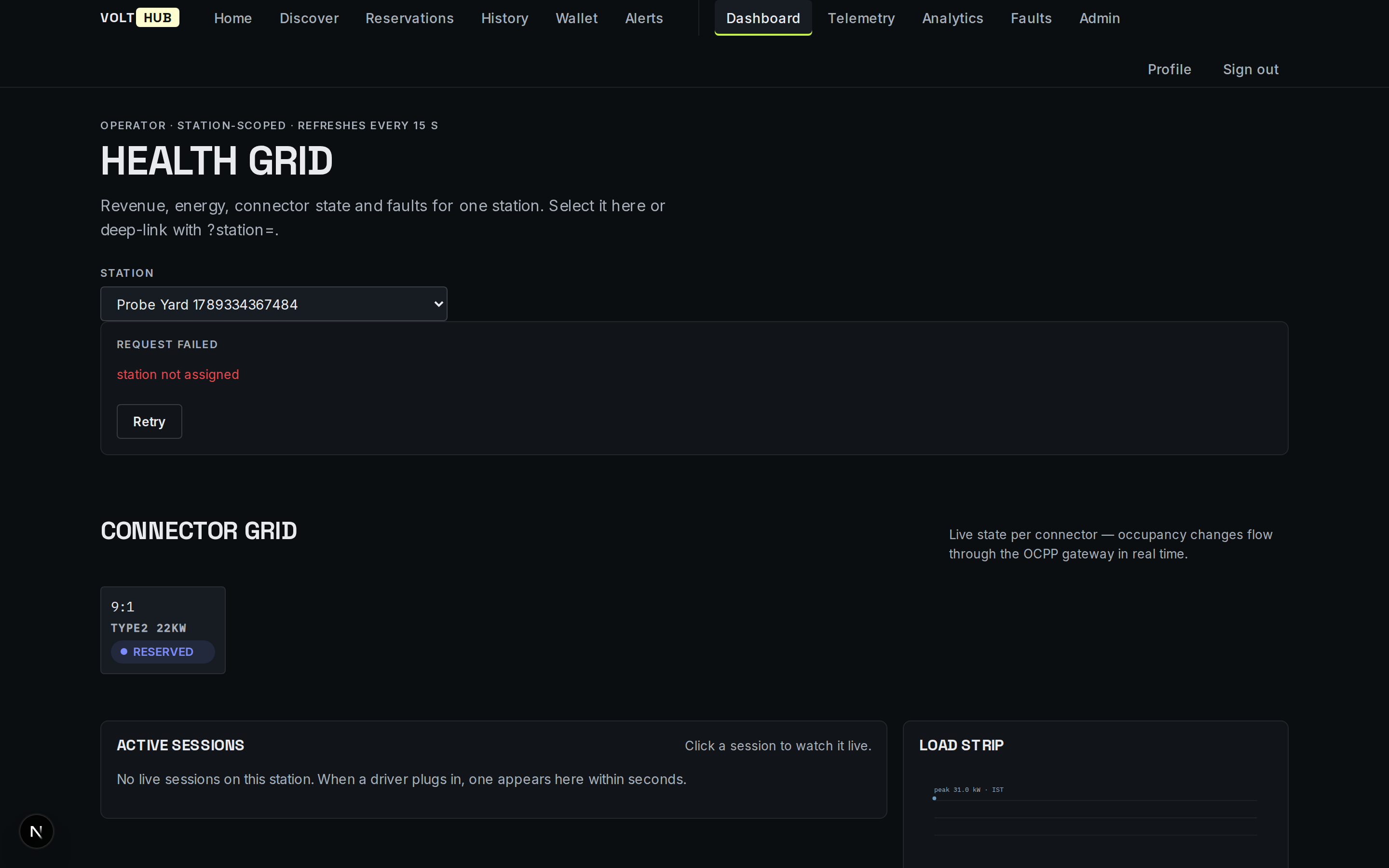
Task: Click the CONNECTOR GRID heading
Action: click(x=199, y=530)
